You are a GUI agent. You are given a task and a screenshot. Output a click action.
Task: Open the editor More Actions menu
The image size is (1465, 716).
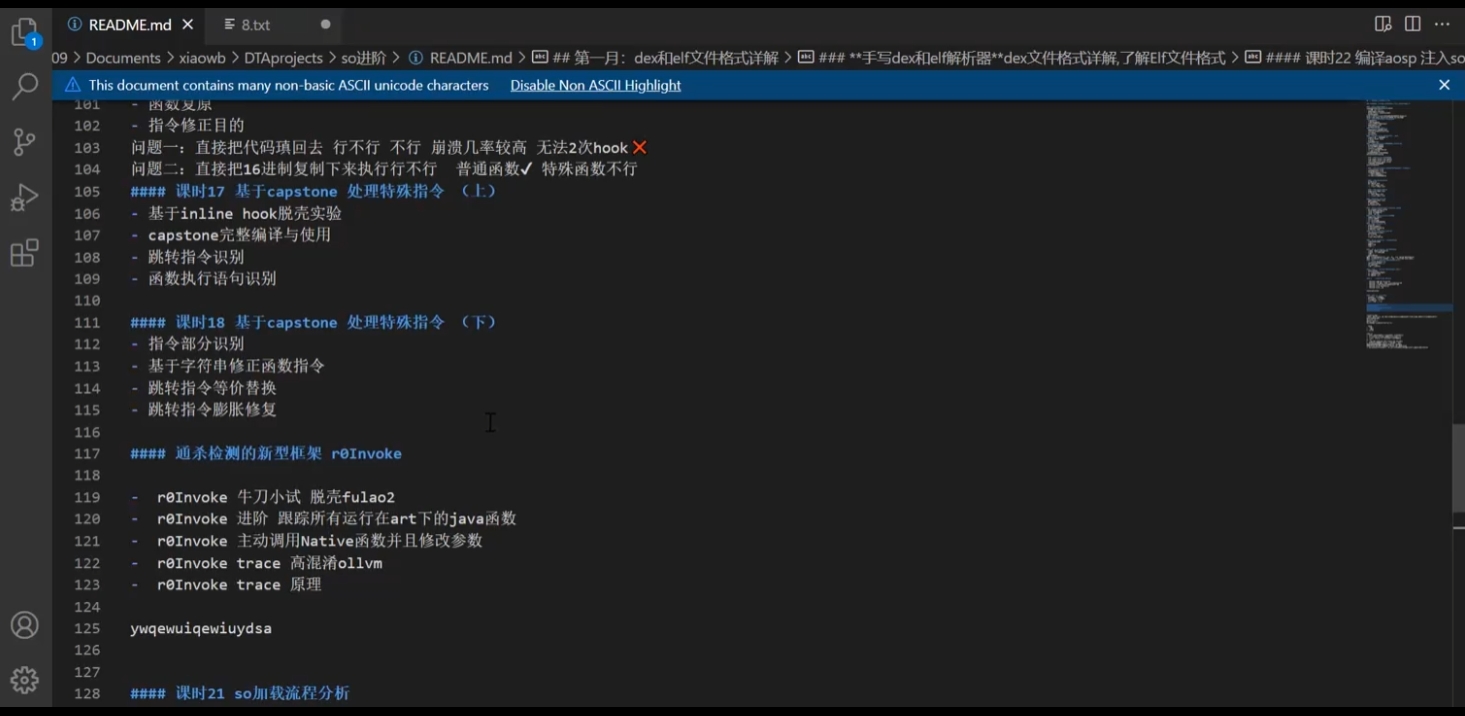[x=1442, y=24]
